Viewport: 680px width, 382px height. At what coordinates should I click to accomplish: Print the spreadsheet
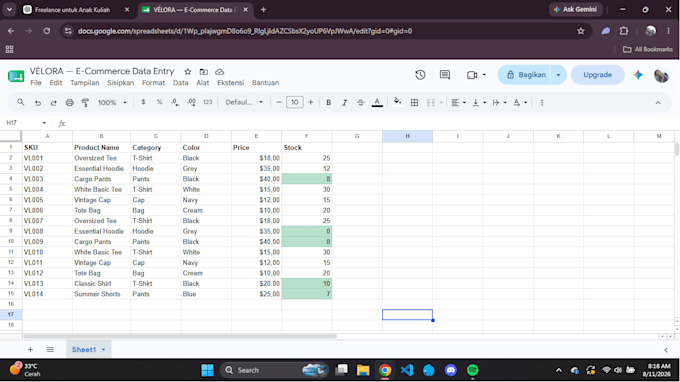(69, 103)
